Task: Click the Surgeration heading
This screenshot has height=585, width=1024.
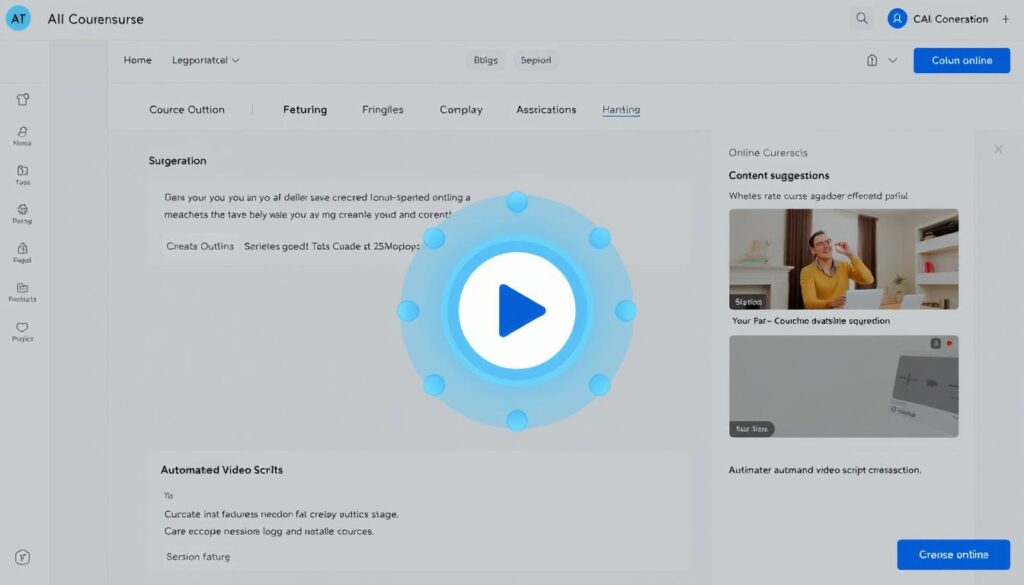Action: 177,161
